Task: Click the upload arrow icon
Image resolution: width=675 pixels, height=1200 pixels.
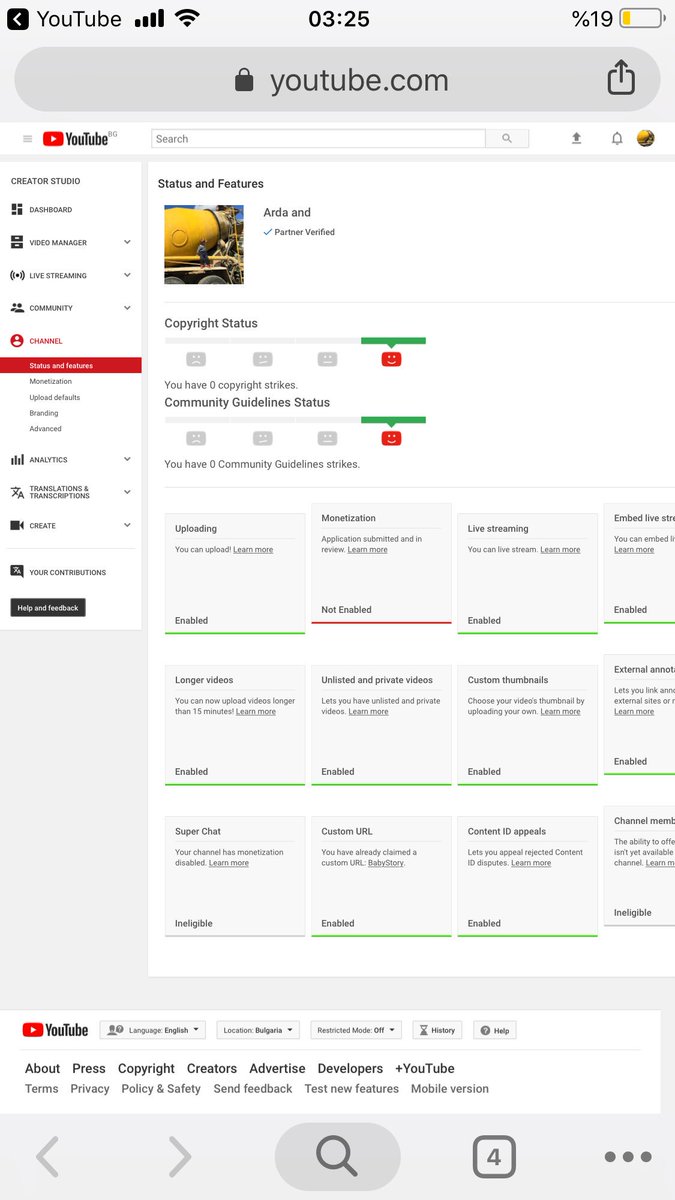Action: pos(577,139)
